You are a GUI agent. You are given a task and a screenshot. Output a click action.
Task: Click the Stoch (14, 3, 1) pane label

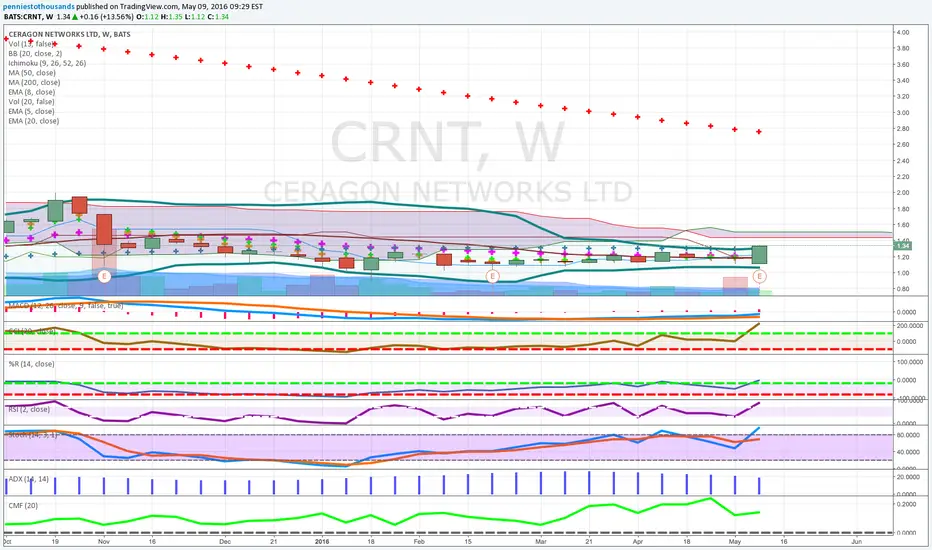[x=33, y=435]
